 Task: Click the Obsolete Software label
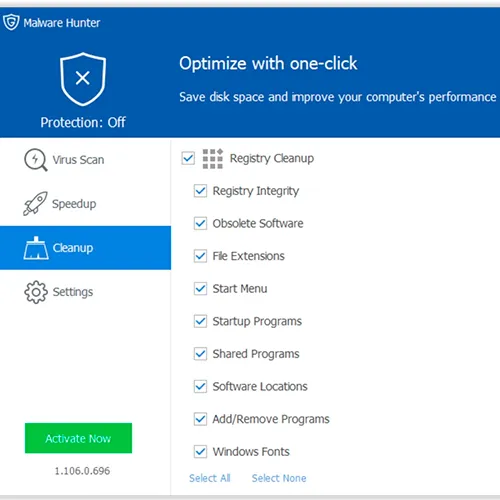[x=258, y=223]
